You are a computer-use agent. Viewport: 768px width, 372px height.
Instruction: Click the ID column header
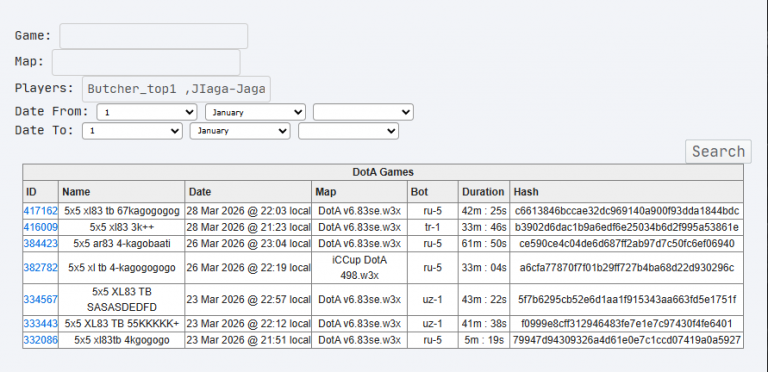41,192
